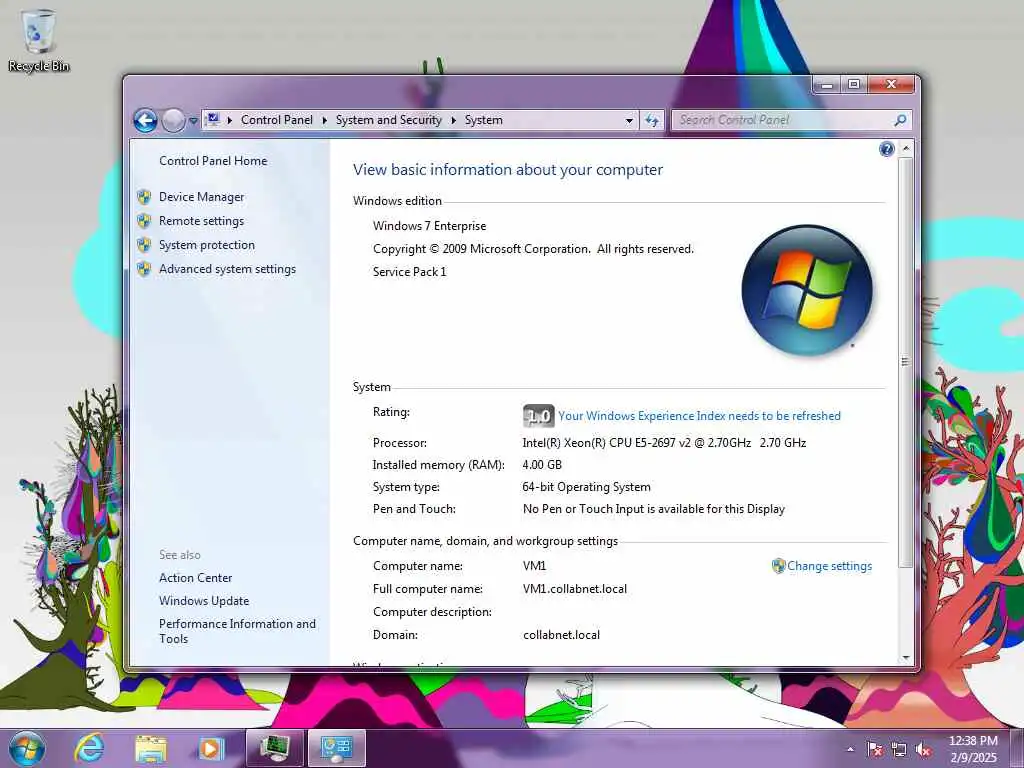The height and width of the screenshot is (768, 1024).
Task: Click the shield icon beside Change settings
Action: (778, 566)
